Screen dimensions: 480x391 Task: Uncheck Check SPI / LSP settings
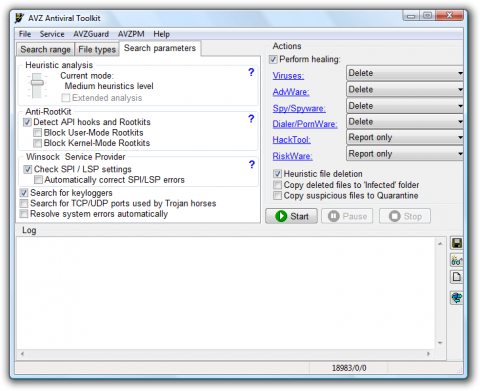28,169
